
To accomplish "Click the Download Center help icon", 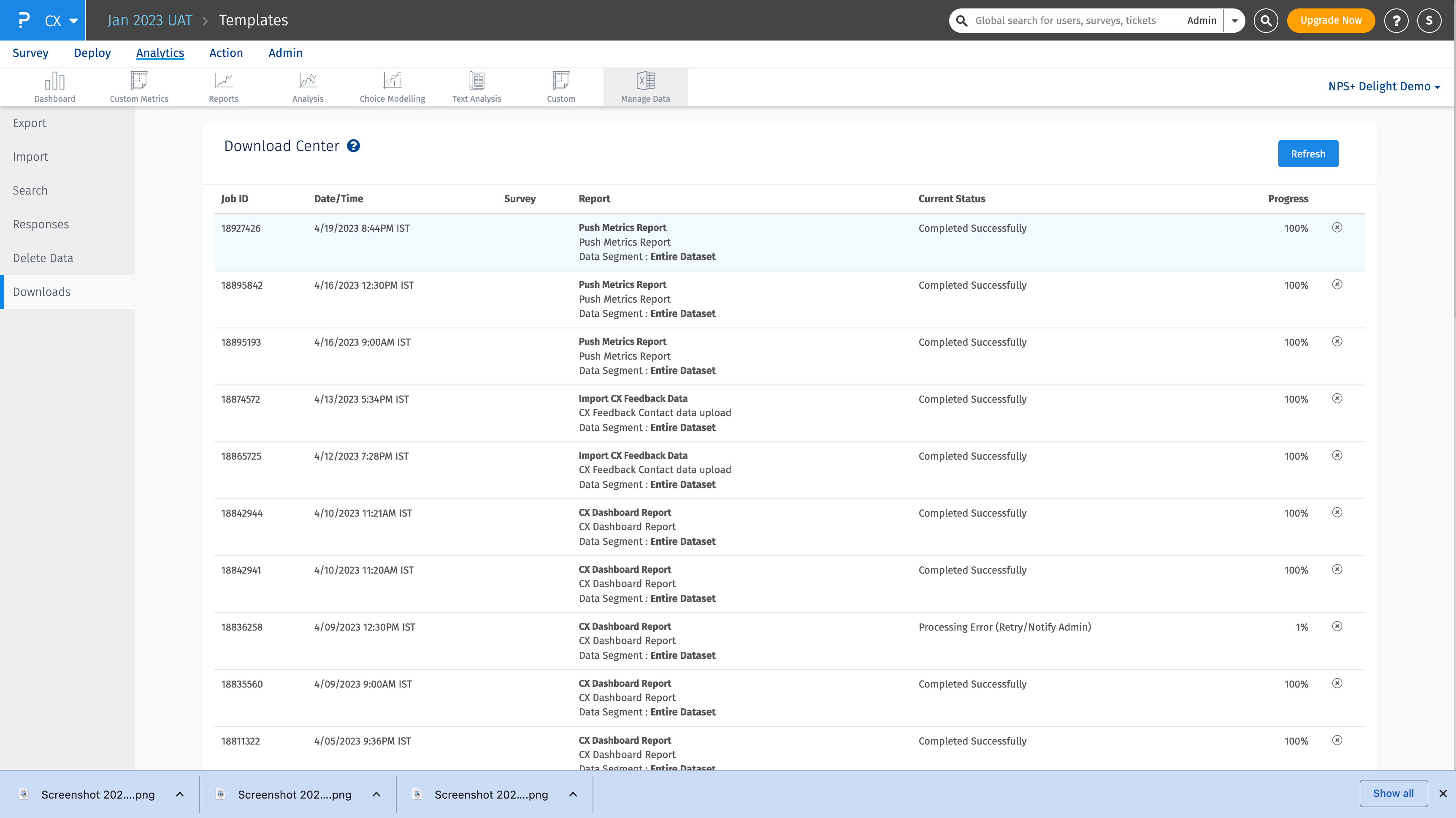I will point(353,146).
